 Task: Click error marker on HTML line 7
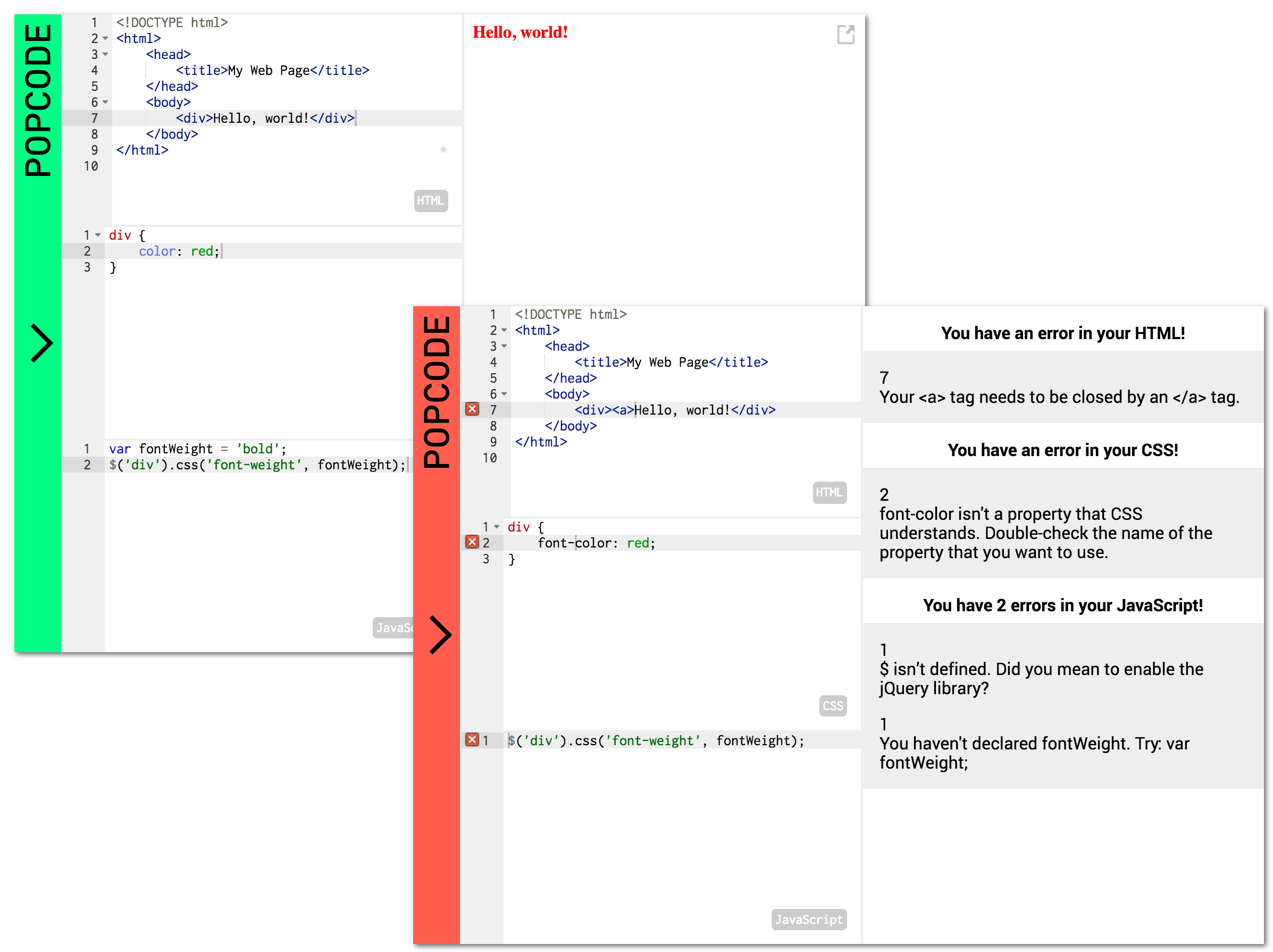click(x=472, y=409)
